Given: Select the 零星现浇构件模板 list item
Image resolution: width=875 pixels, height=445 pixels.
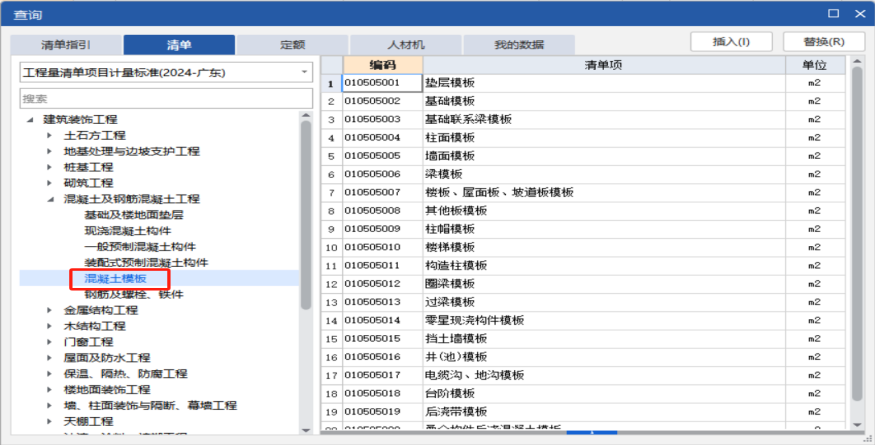Looking at the screenshot, I should [x=474, y=320].
